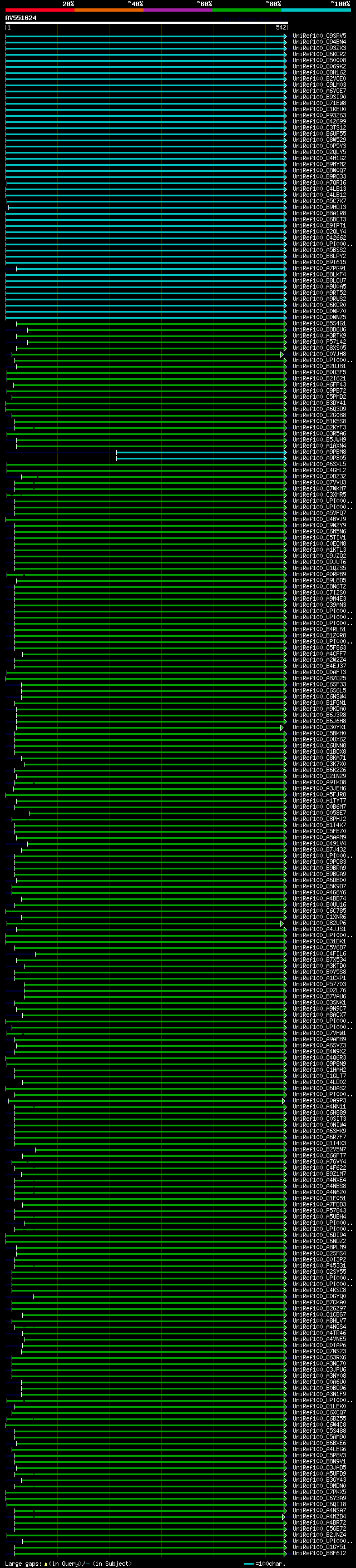Click the short cyan bar of UniRef100_A9PBM8

tap(201, 452)
